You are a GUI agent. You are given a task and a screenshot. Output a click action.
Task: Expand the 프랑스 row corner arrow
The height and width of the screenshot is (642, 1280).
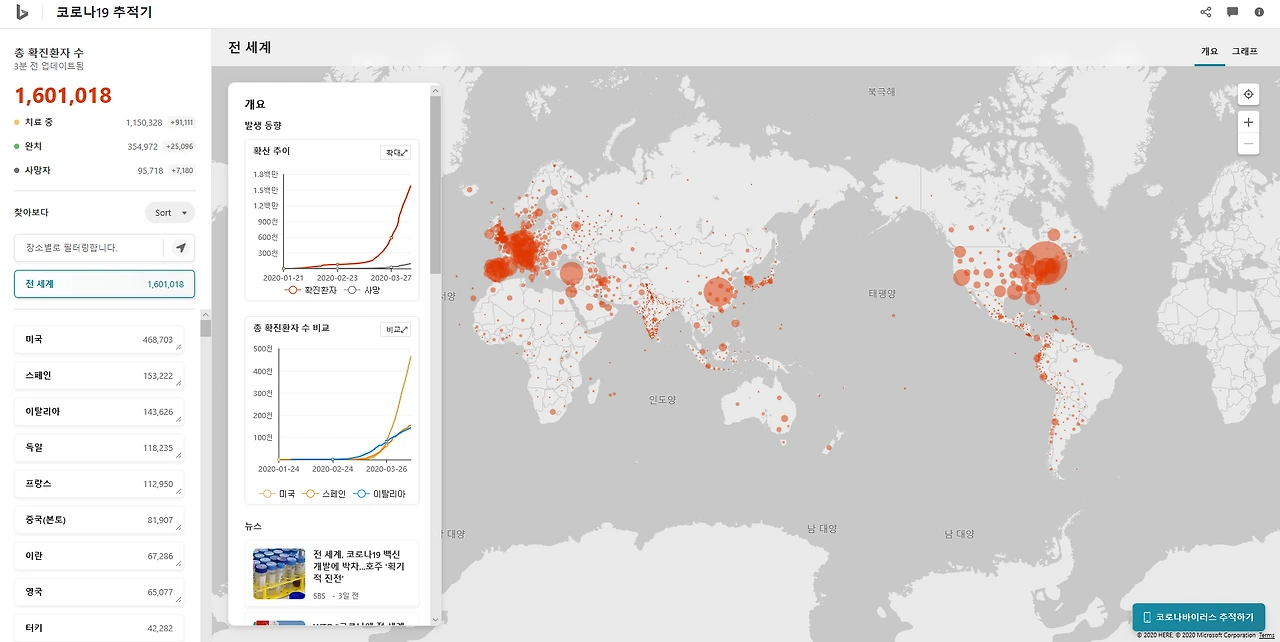(x=180, y=492)
